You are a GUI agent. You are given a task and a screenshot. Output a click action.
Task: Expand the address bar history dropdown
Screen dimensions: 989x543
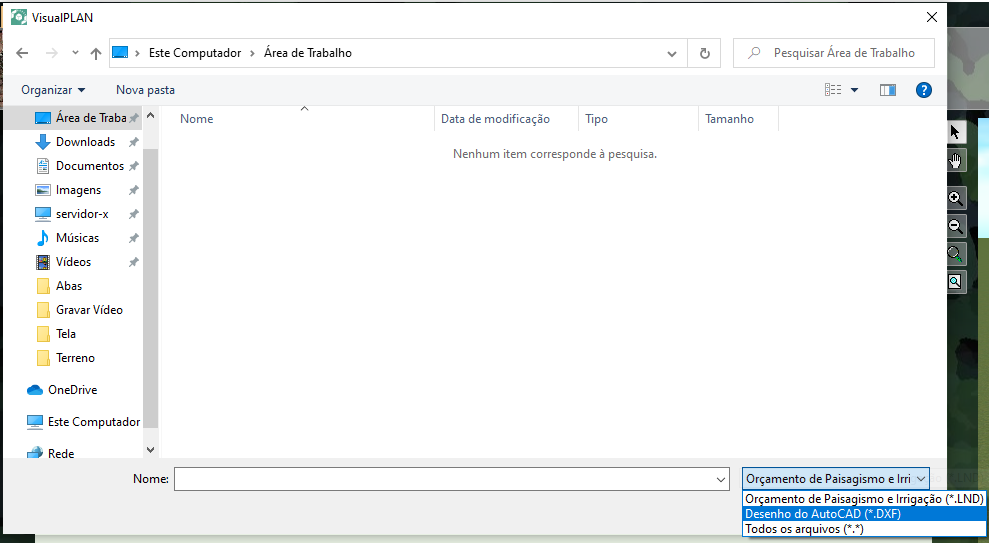pos(672,53)
